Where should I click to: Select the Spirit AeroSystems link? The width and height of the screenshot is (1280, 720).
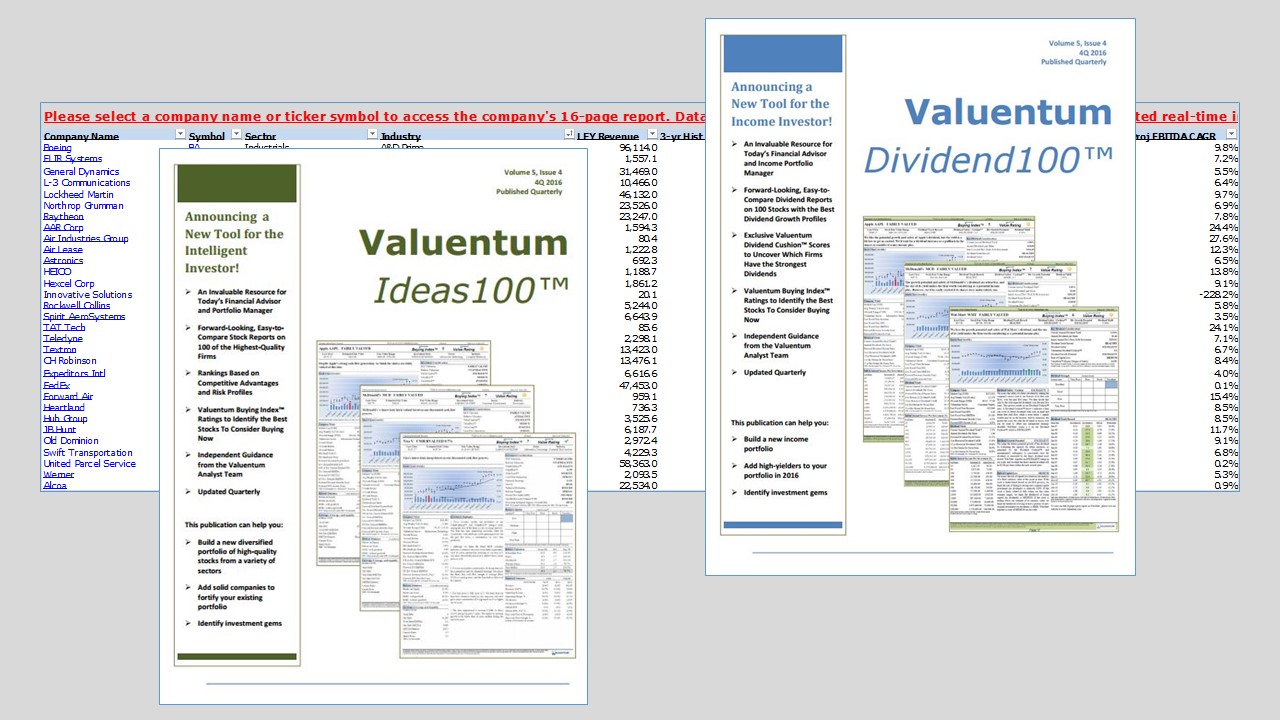(x=84, y=316)
